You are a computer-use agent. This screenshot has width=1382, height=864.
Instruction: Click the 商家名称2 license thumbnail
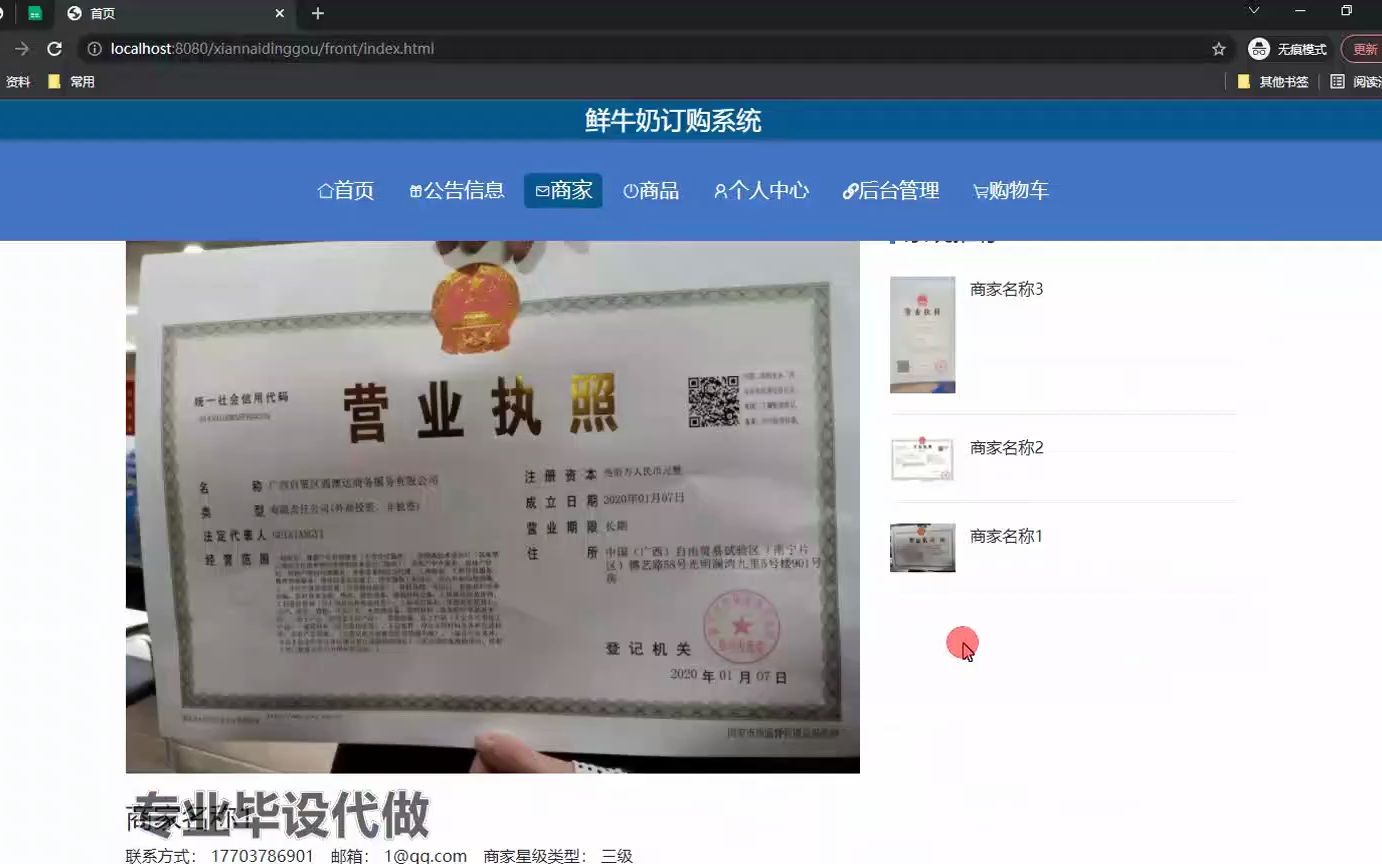point(922,458)
